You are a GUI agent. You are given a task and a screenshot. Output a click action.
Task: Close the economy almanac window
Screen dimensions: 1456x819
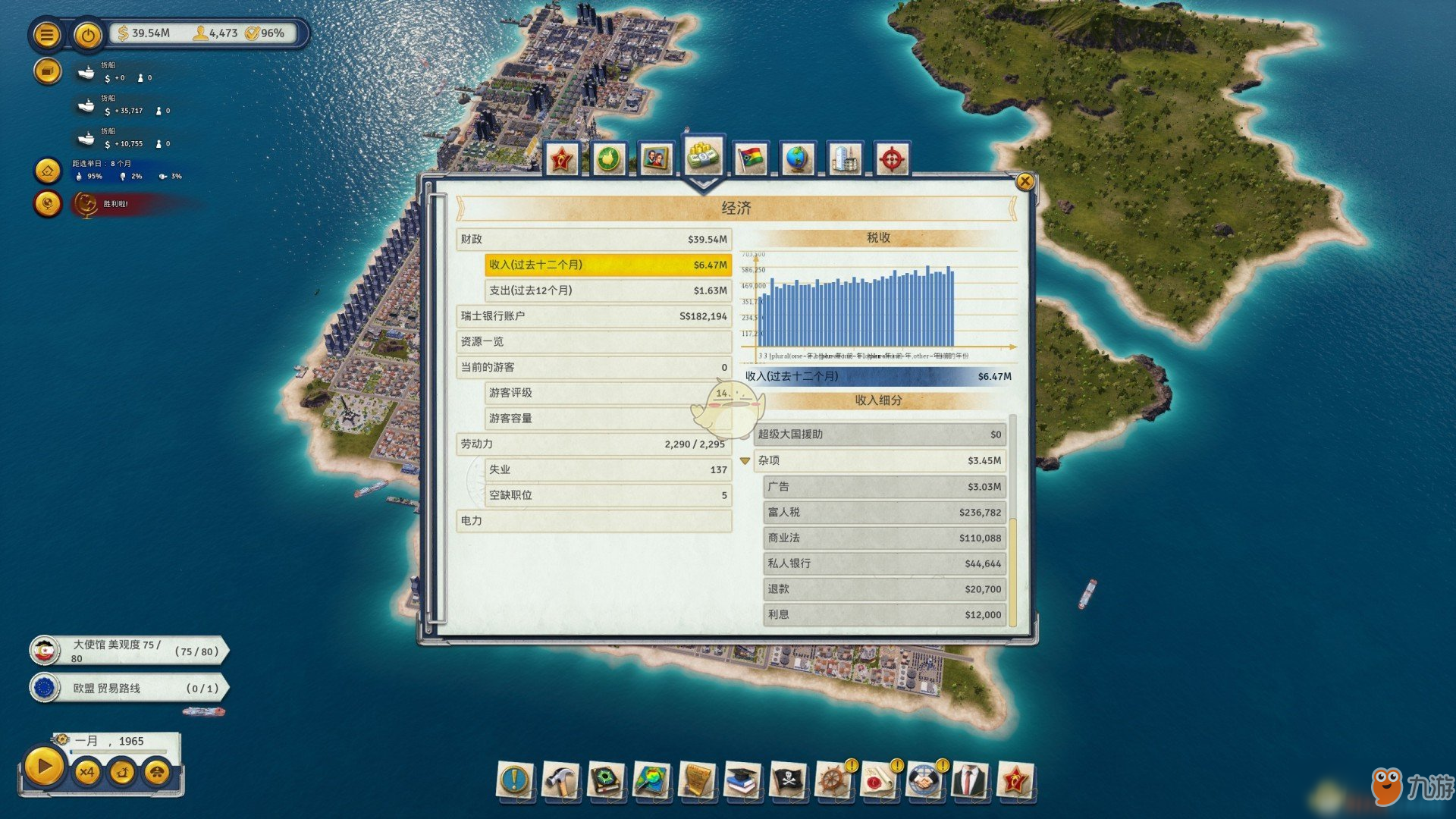coord(1025,181)
